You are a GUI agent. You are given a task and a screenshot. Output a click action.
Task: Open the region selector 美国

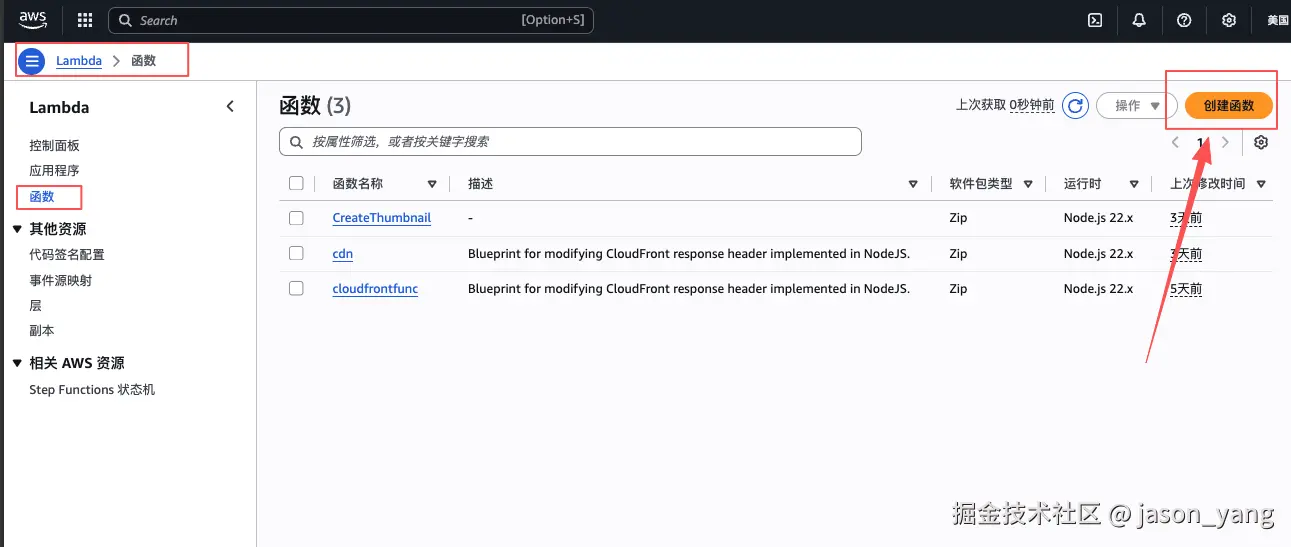1277,20
